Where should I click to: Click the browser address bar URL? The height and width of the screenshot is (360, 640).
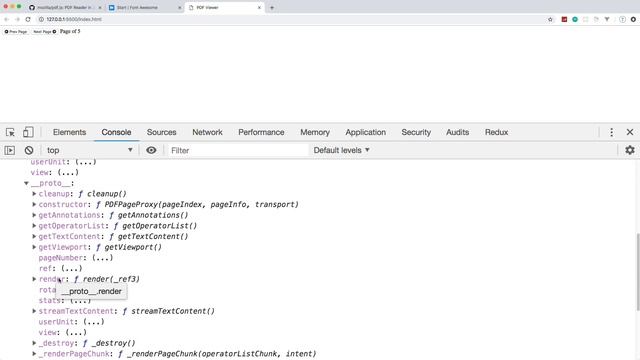(74, 19)
